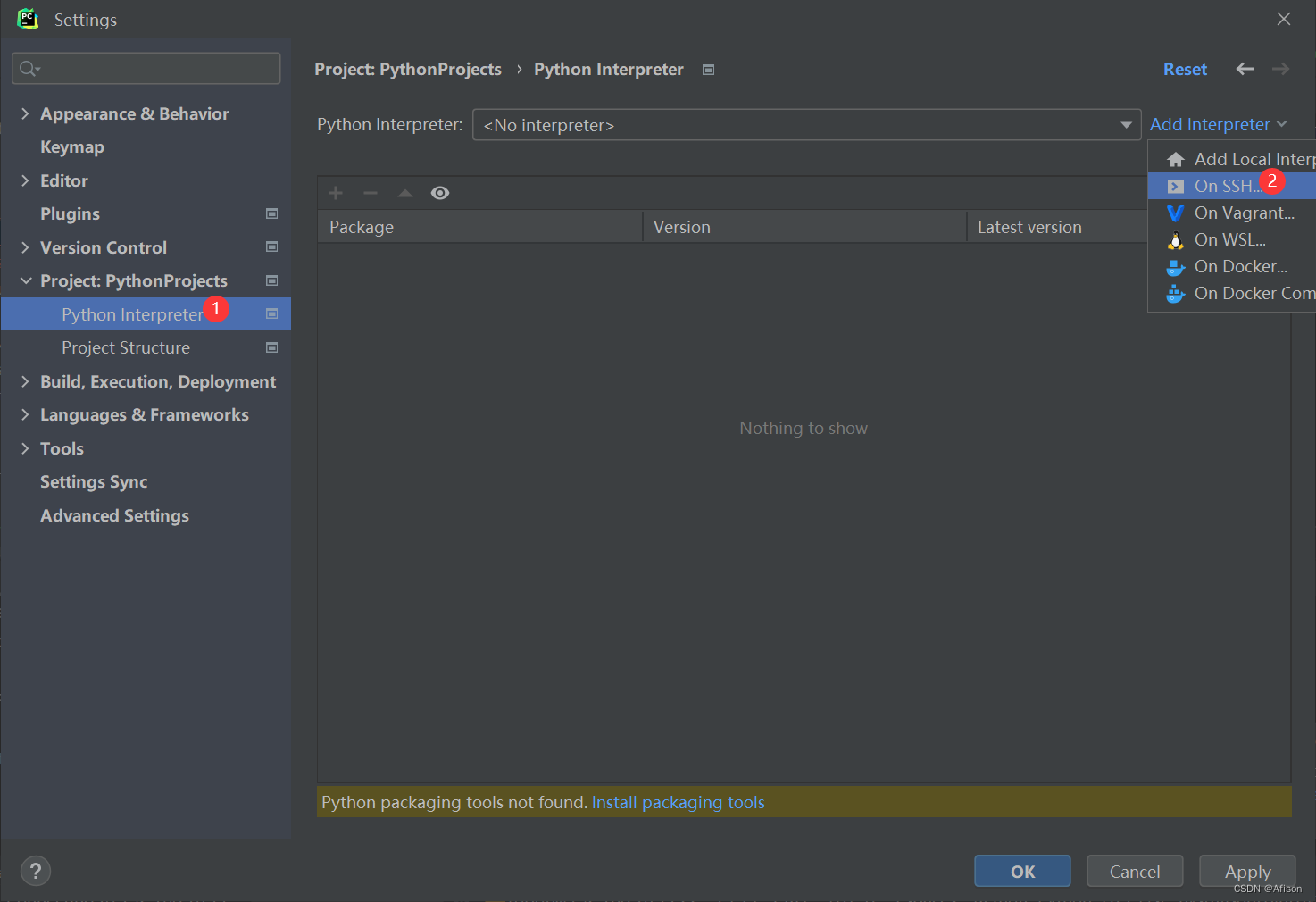The height and width of the screenshot is (902, 1316).
Task: Expand Build, Execution, Deployment section
Action: [25, 381]
